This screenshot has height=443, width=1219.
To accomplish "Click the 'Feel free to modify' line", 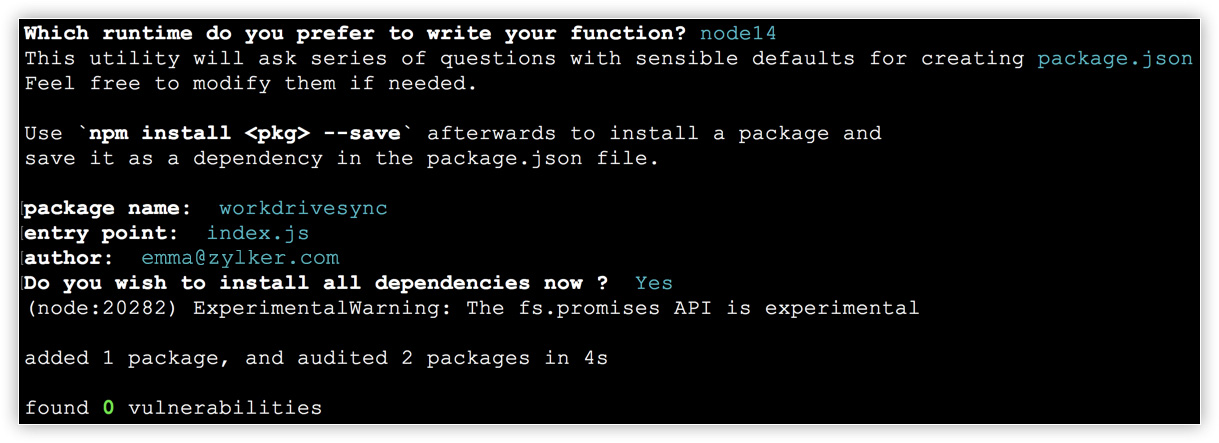I will point(250,83).
